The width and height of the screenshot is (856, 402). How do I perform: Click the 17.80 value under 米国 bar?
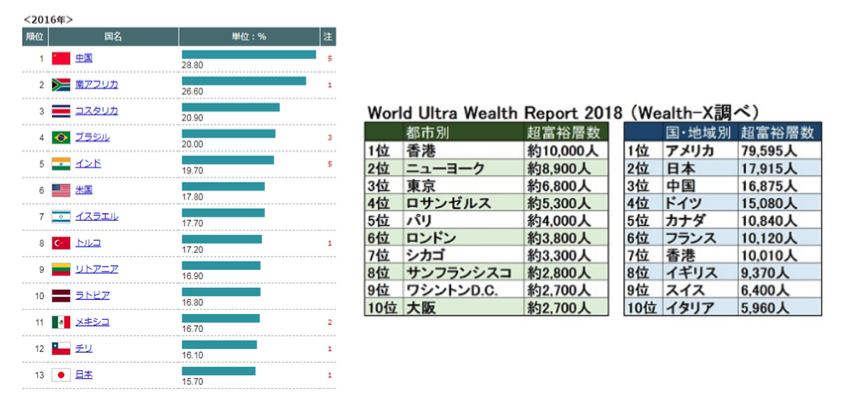click(x=192, y=197)
